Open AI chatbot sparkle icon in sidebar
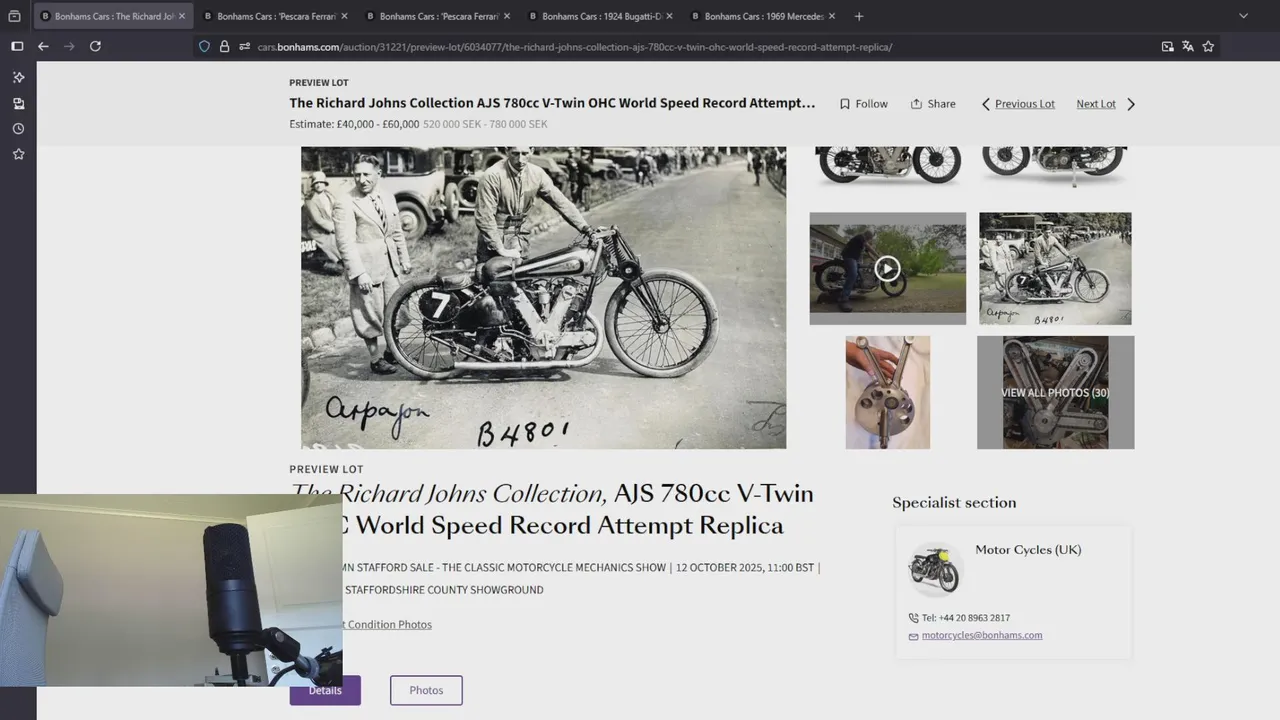1280x720 pixels. (18, 77)
